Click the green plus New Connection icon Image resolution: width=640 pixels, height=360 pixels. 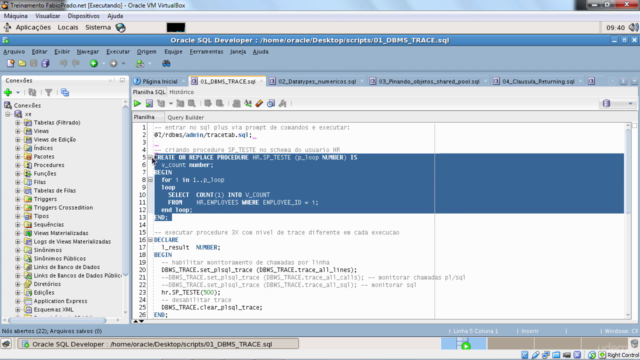point(8,92)
